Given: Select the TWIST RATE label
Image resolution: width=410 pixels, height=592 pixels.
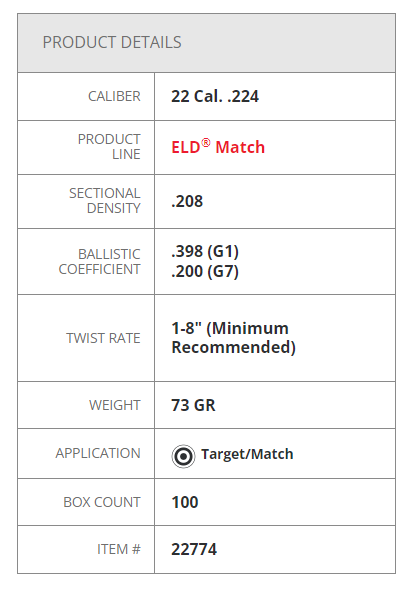Looking at the screenshot, I should pos(103,338).
